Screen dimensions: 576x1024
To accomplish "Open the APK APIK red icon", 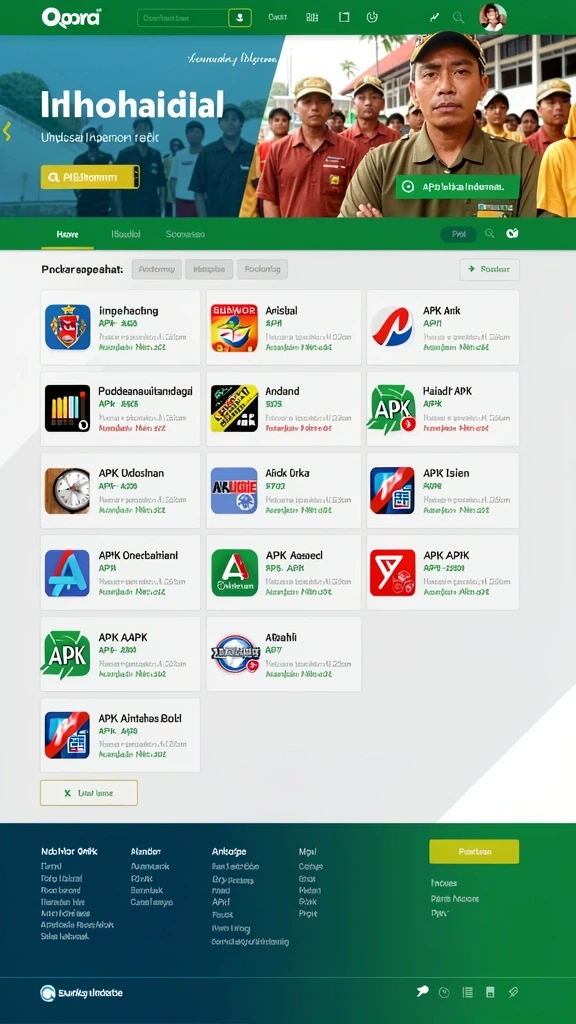I will coord(392,573).
